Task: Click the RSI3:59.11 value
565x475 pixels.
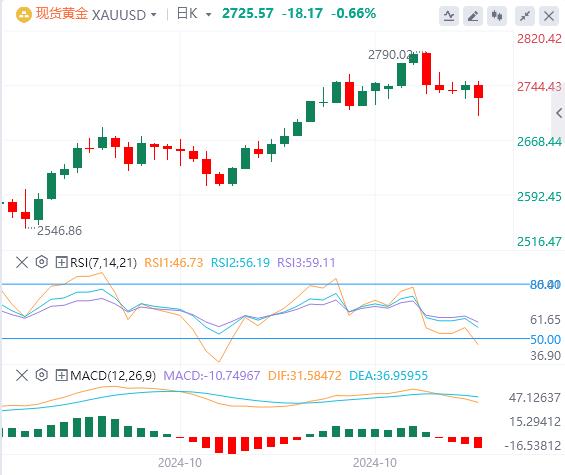Action: click(x=306, y=262)
